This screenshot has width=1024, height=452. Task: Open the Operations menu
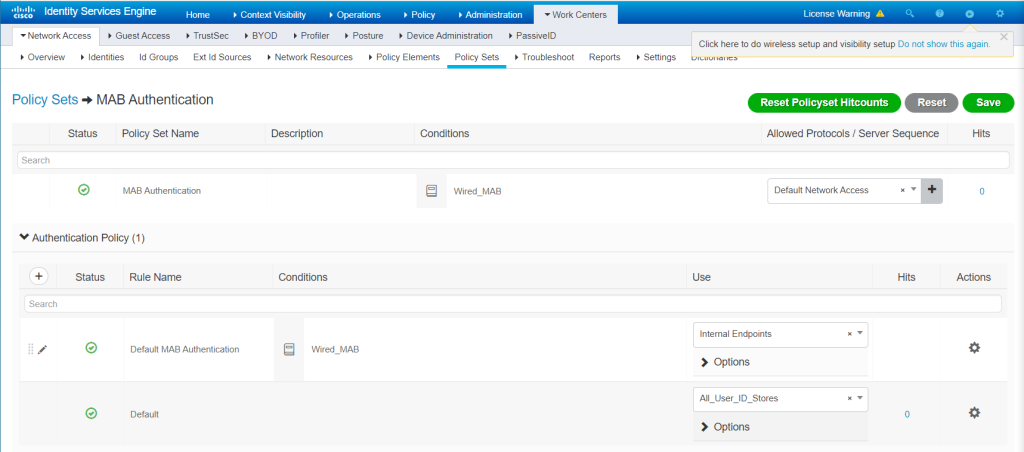coord(355,14)
